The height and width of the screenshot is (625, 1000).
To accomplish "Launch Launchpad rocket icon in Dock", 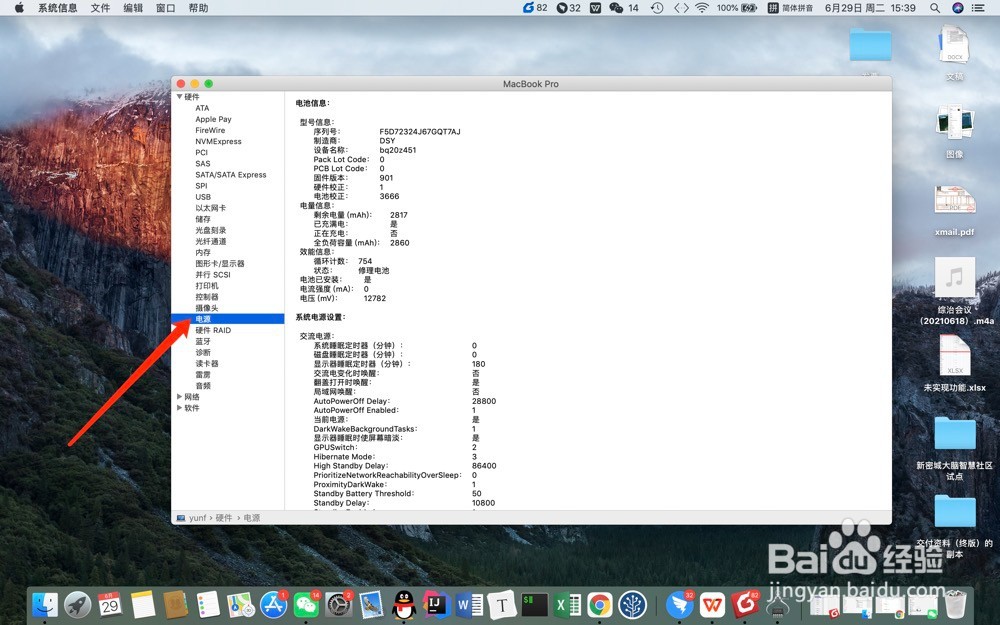I will pyautogui.click(x=78, y=604).
